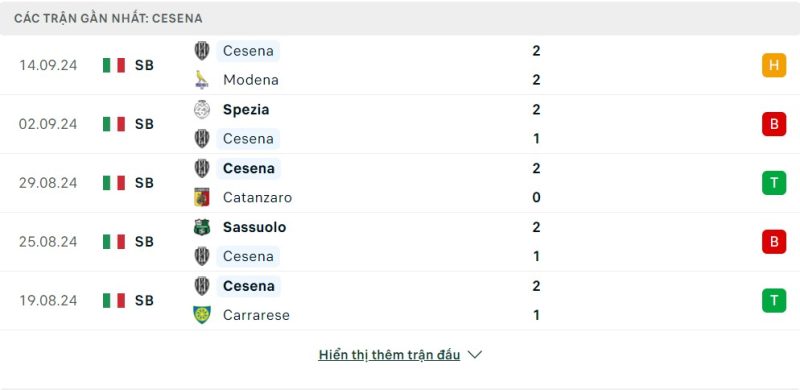Open the Hiển thị thêm trận đấu link
Image resolution: width=800 pixels, height=390 pixels.
coord(389,355)
